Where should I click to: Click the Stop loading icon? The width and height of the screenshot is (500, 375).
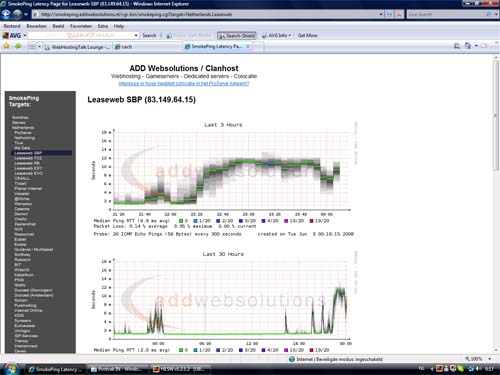[399, 14]
